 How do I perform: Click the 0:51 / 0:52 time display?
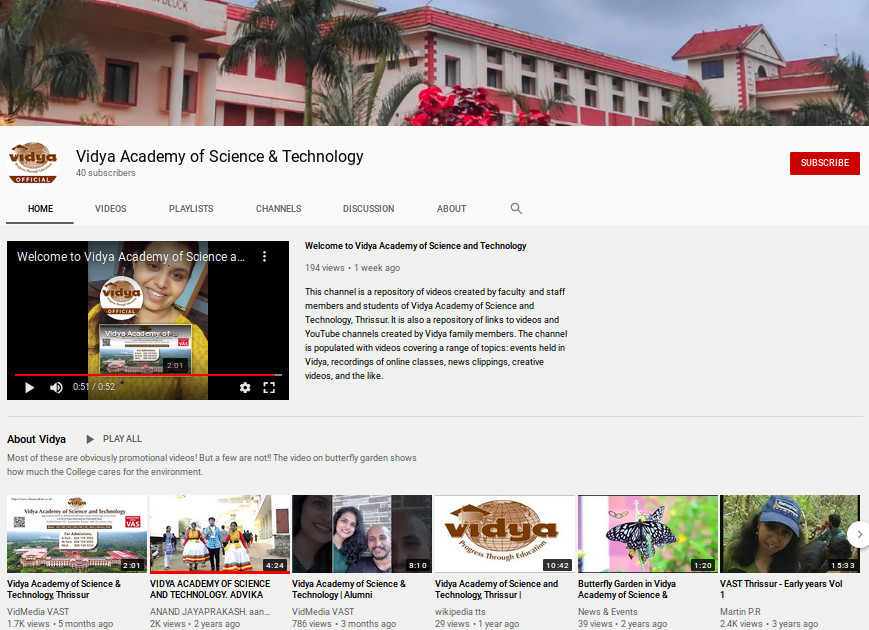pyautogui.click(x=94, y=387)
